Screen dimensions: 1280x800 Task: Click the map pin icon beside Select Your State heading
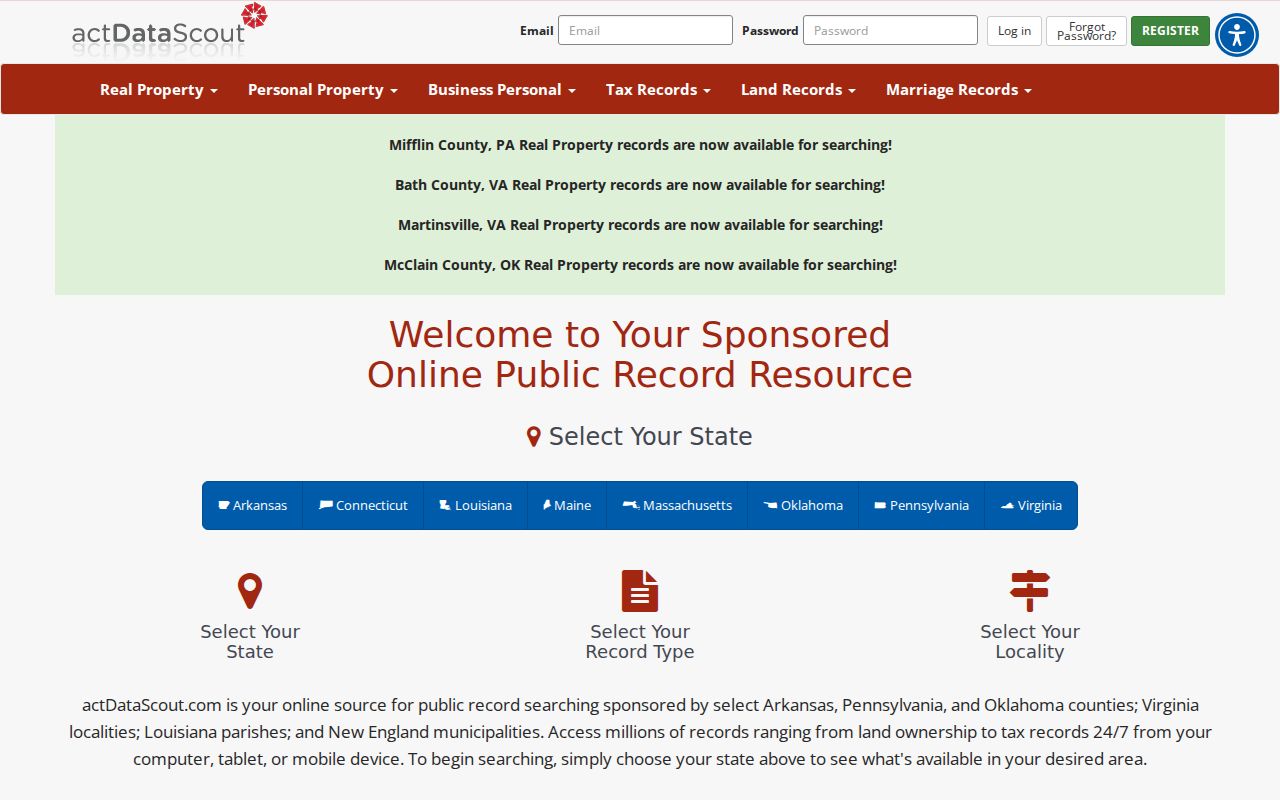point(534,437)
